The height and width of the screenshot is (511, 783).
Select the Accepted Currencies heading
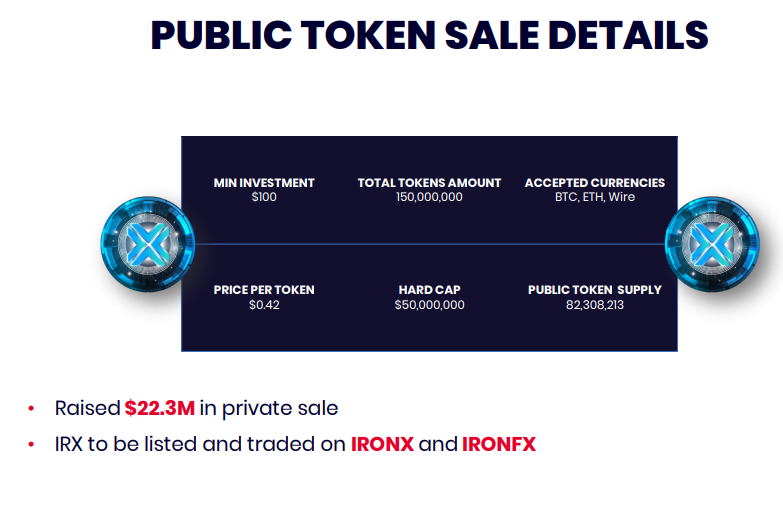click(595, 183)
